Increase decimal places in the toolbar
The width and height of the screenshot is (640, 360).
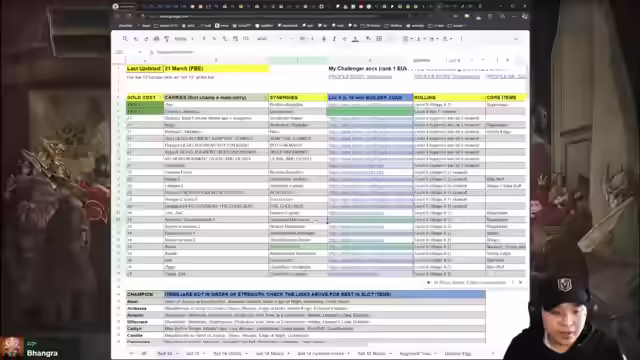tap(235, 39)
